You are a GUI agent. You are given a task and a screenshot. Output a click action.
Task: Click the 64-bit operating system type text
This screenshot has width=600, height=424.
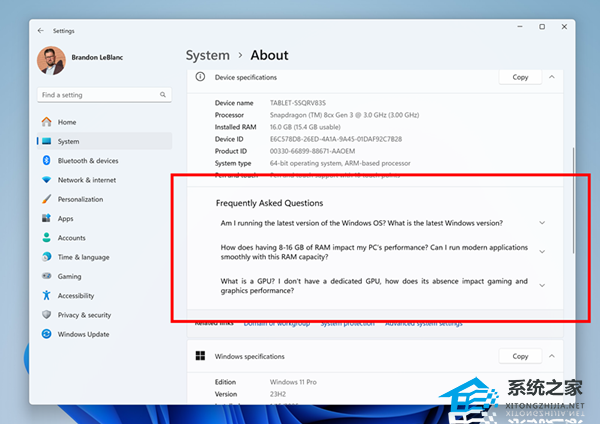340,163
